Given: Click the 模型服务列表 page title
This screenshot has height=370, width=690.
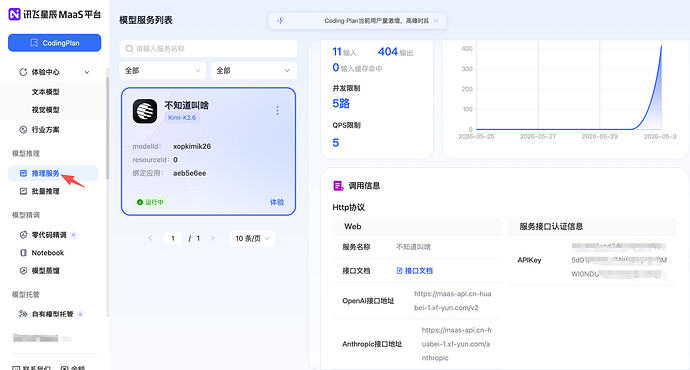Looking at the screenshot, I should [146, 20].
